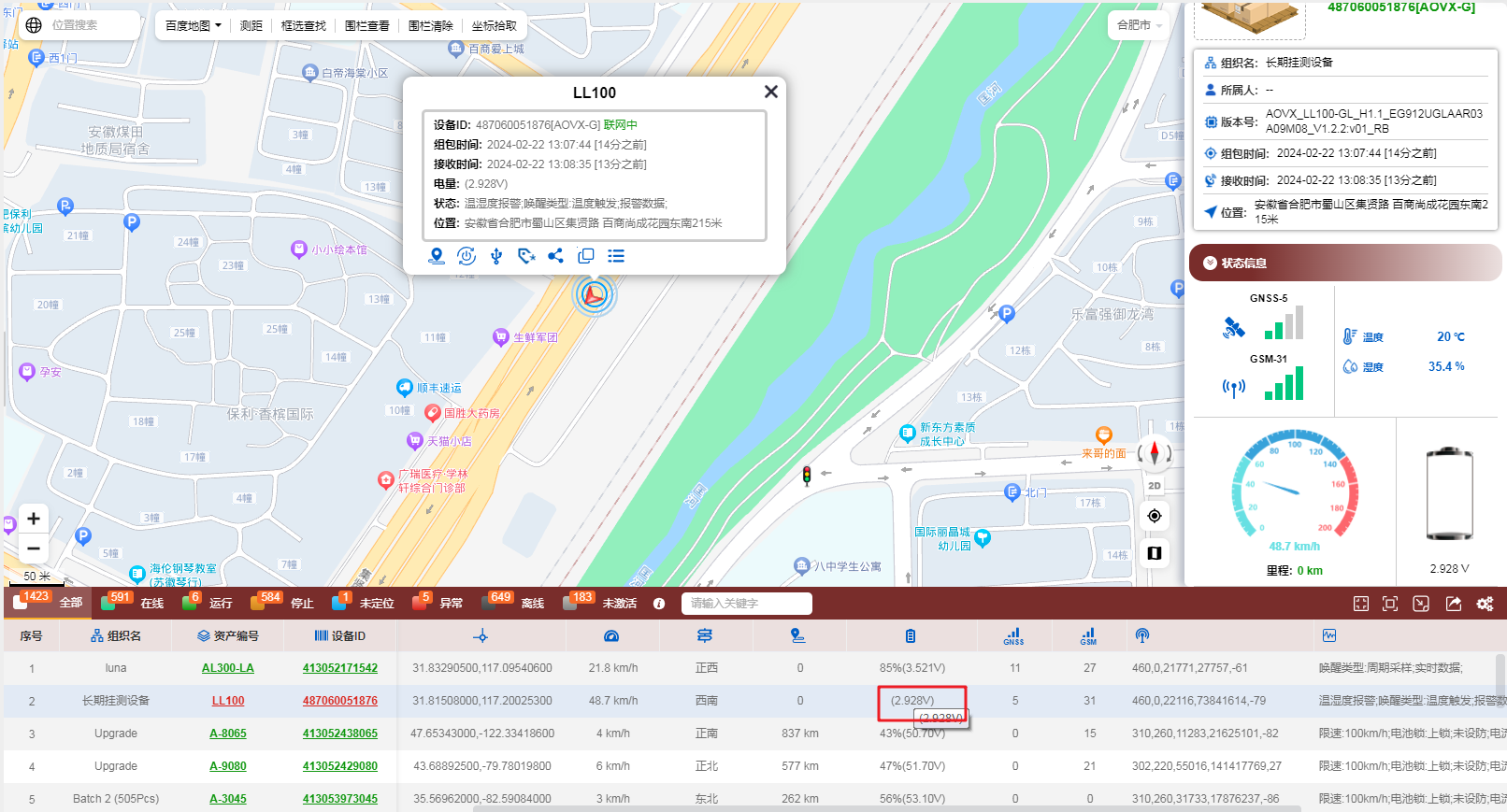Screen dimensions: 1507x812
Task: Click the export arrow icon in status bar
Action: [1454, 604]
